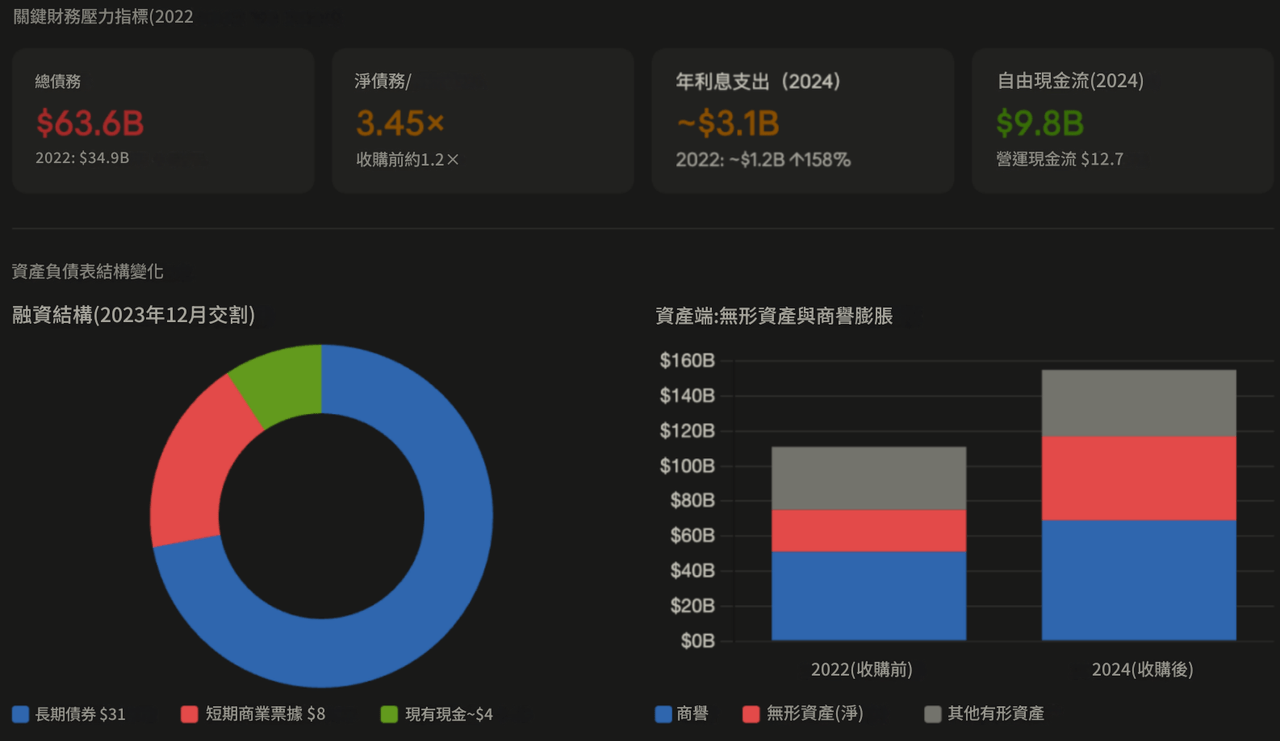The image size is (1280, 741).
Task: Click the 自由現金流(2024) card title
Action: [x=1070, y=82]
